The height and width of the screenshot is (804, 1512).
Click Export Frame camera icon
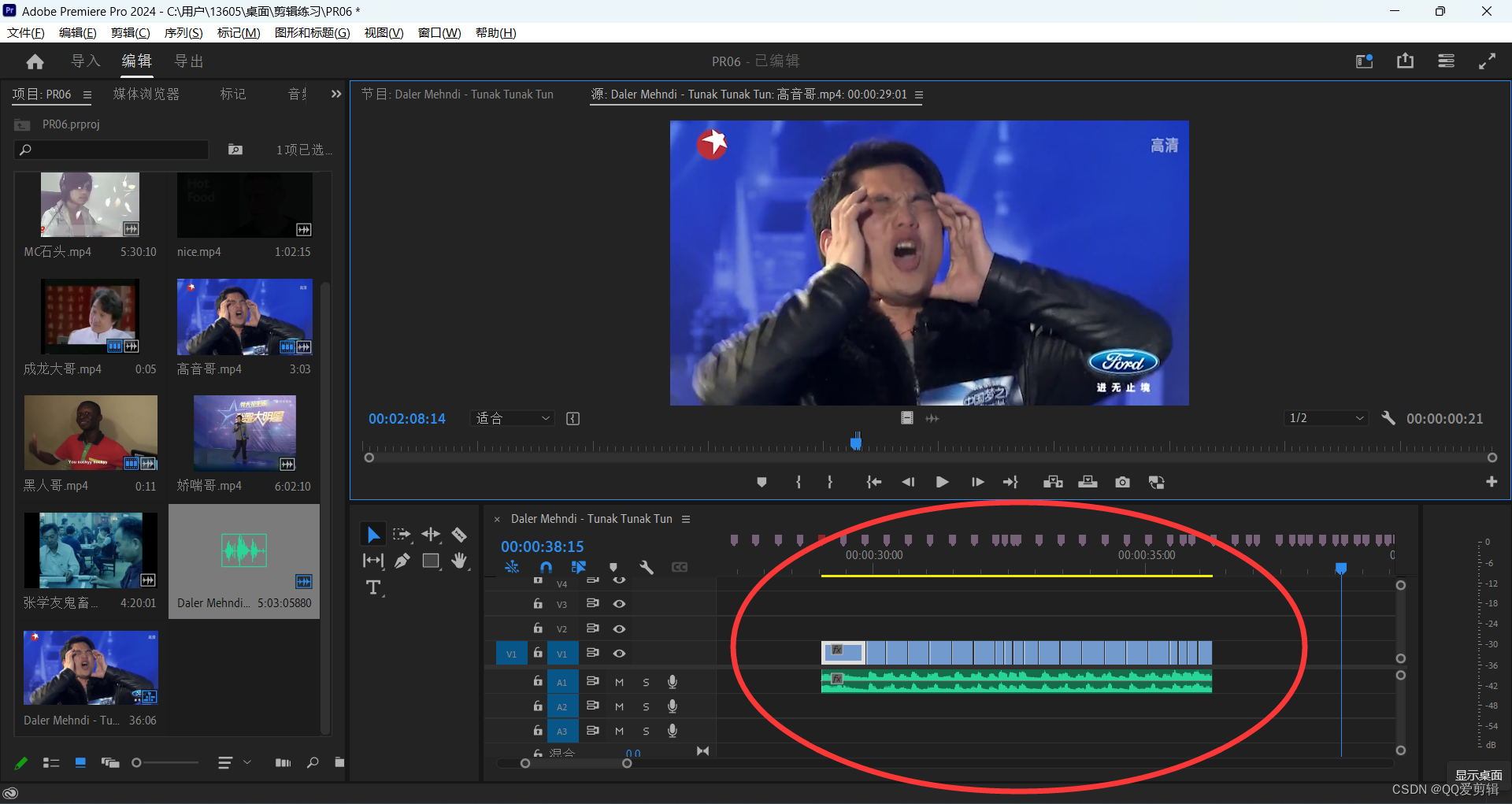tap(1123, 482)
